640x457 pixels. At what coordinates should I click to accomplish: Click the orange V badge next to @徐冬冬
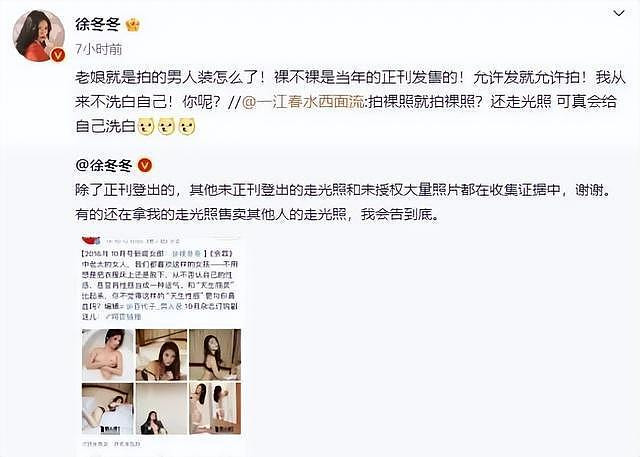click(x=145, y=166)
